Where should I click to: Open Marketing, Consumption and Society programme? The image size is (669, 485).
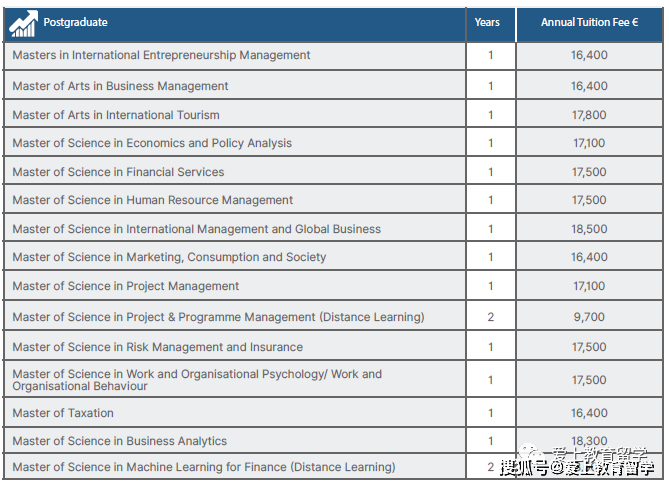169,257
